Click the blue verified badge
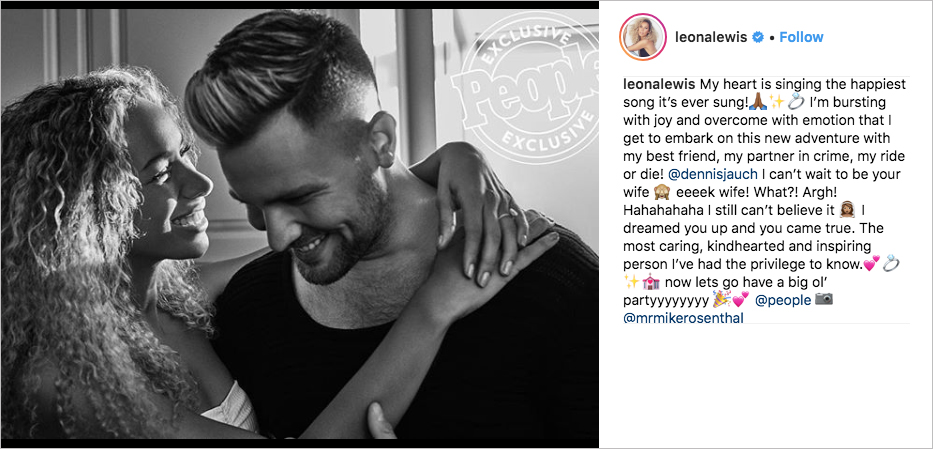 [757, 37]
